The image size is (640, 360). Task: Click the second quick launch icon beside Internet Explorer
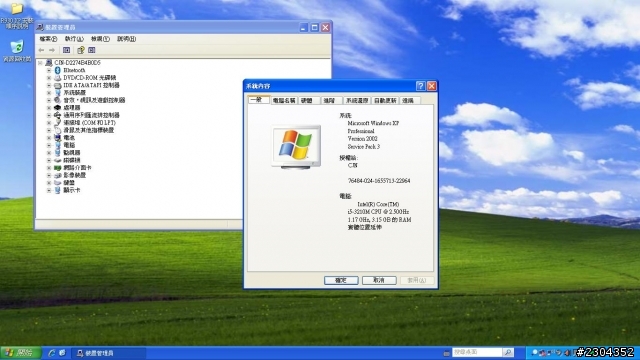click(62, 353)
